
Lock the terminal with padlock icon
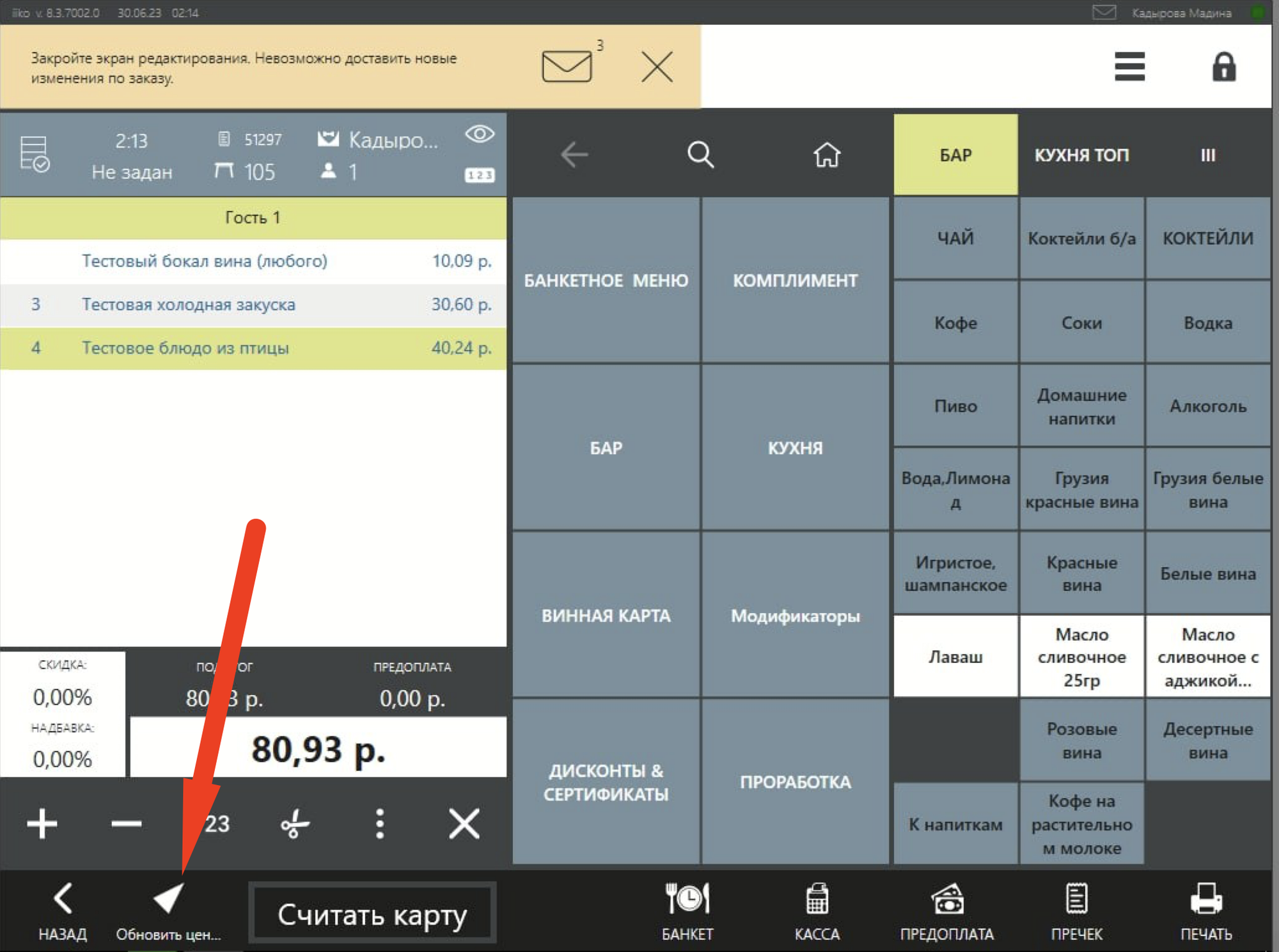click(x=1223, y=66)
